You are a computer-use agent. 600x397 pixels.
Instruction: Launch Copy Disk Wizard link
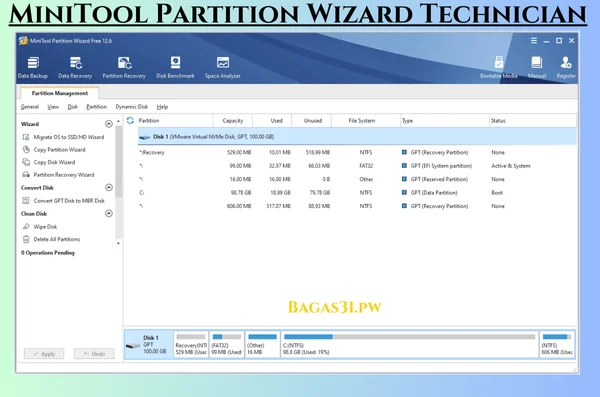click(x=54, y=162)
